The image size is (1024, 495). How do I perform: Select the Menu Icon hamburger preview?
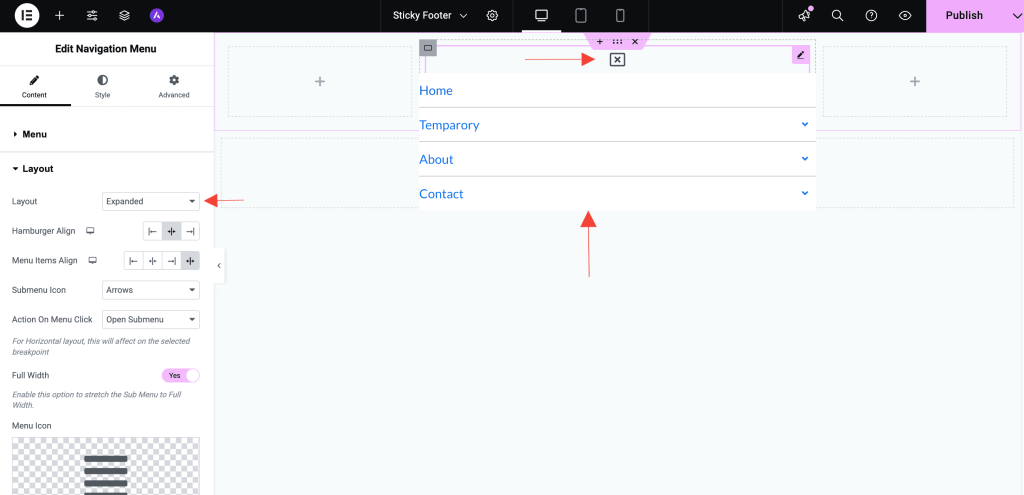pyautogui.click(x=105, y=472)
